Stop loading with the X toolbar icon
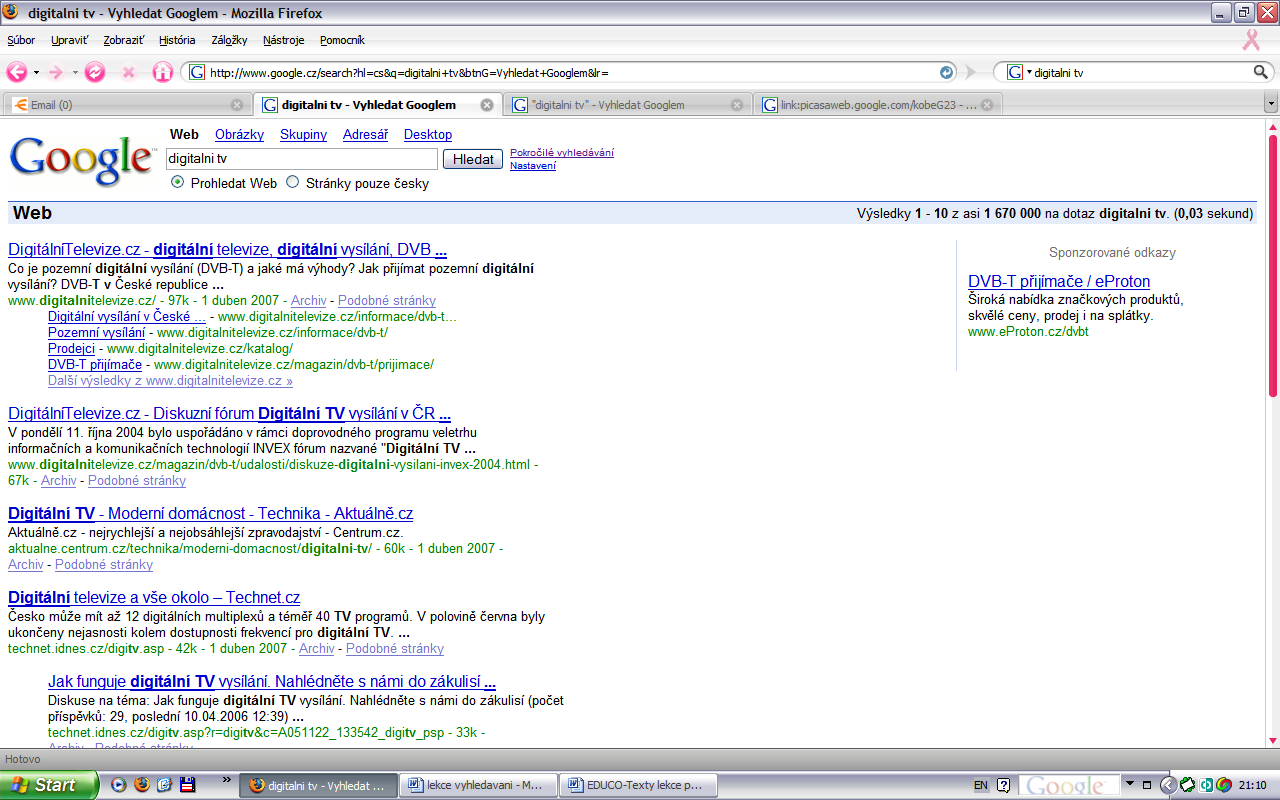The height and width of the screenshot is (800, 1280). [128, 73]
